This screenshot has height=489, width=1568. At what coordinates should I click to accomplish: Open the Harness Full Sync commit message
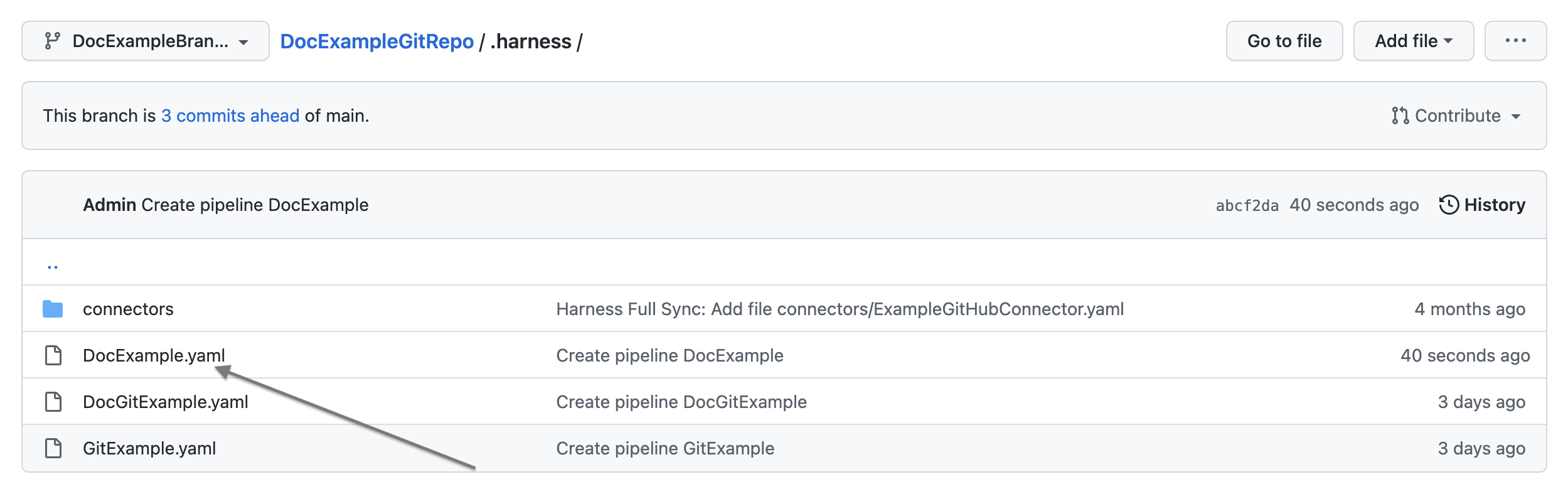click(840, 309)
